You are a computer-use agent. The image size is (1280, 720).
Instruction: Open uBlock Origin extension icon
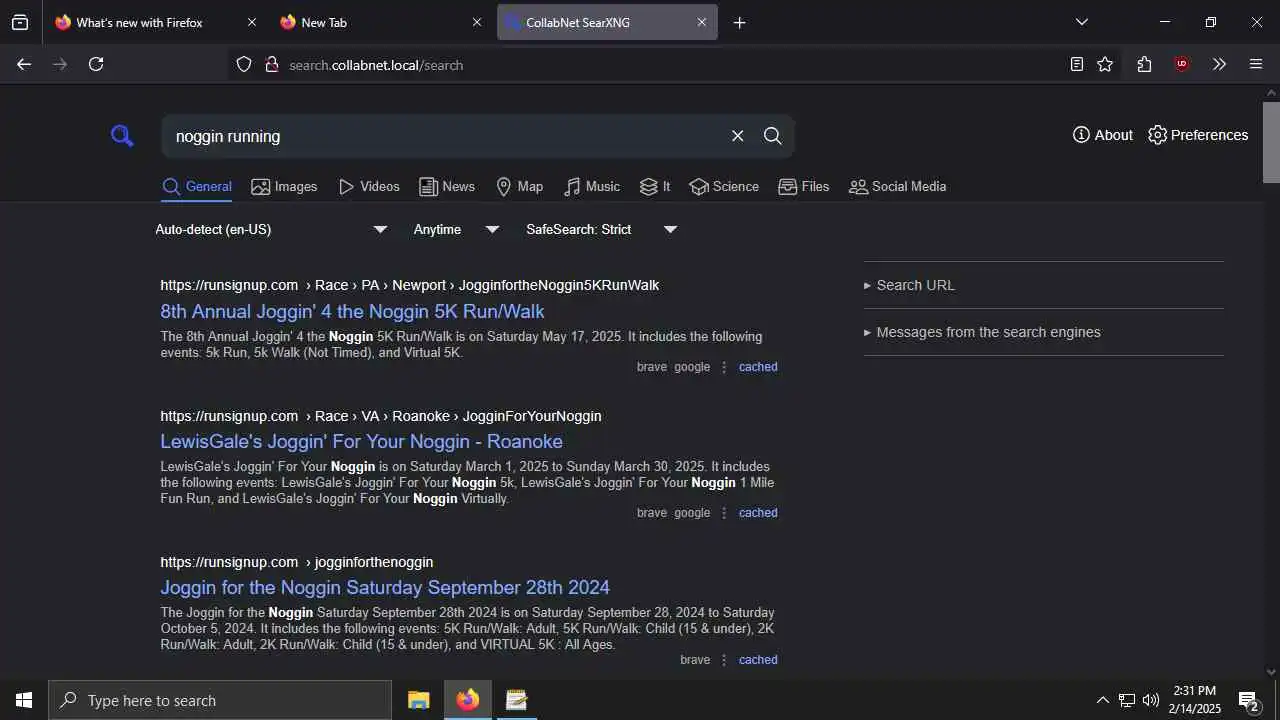tap(1182, 64)
